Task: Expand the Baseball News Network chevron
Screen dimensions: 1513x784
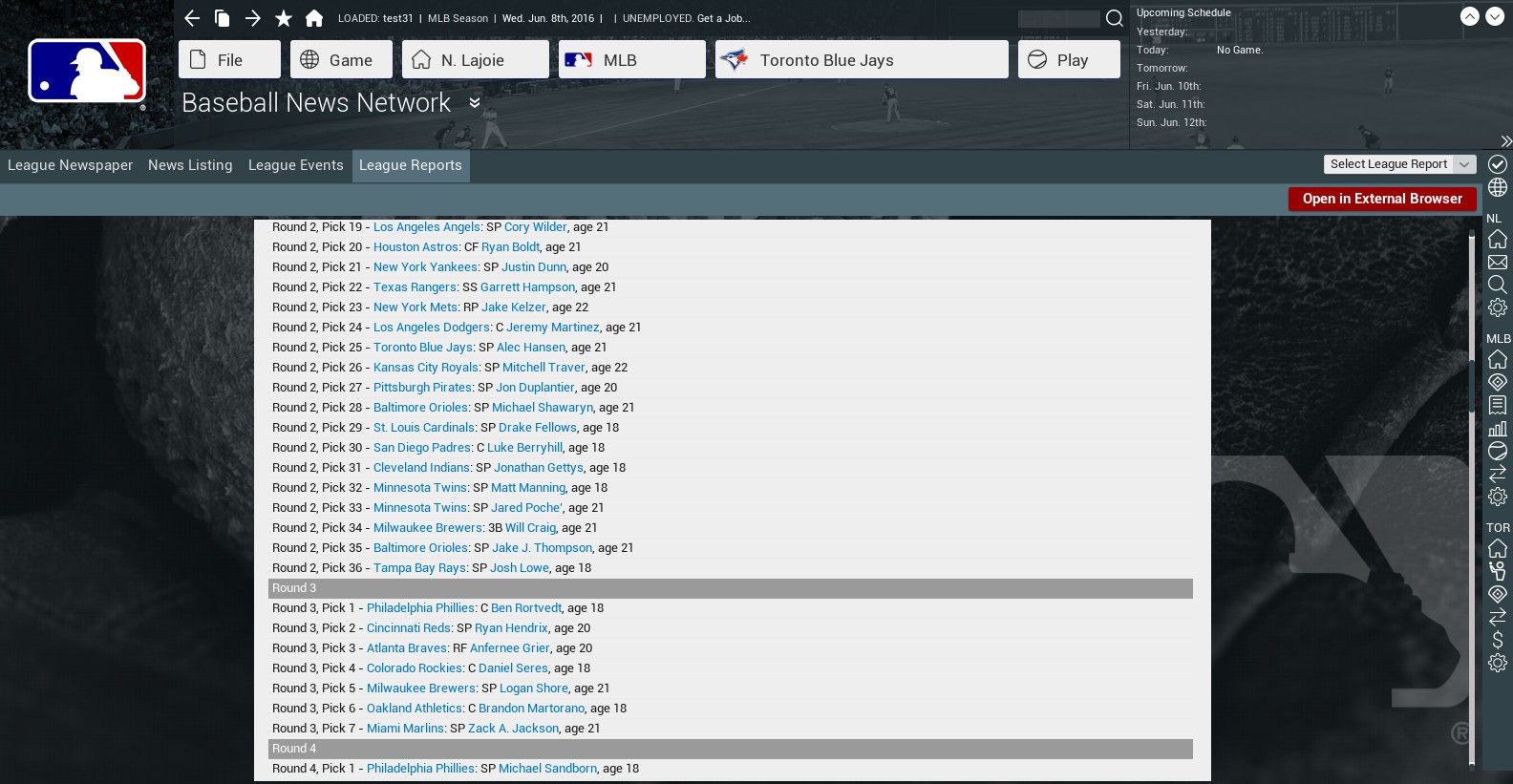Action: click(475, 102)
